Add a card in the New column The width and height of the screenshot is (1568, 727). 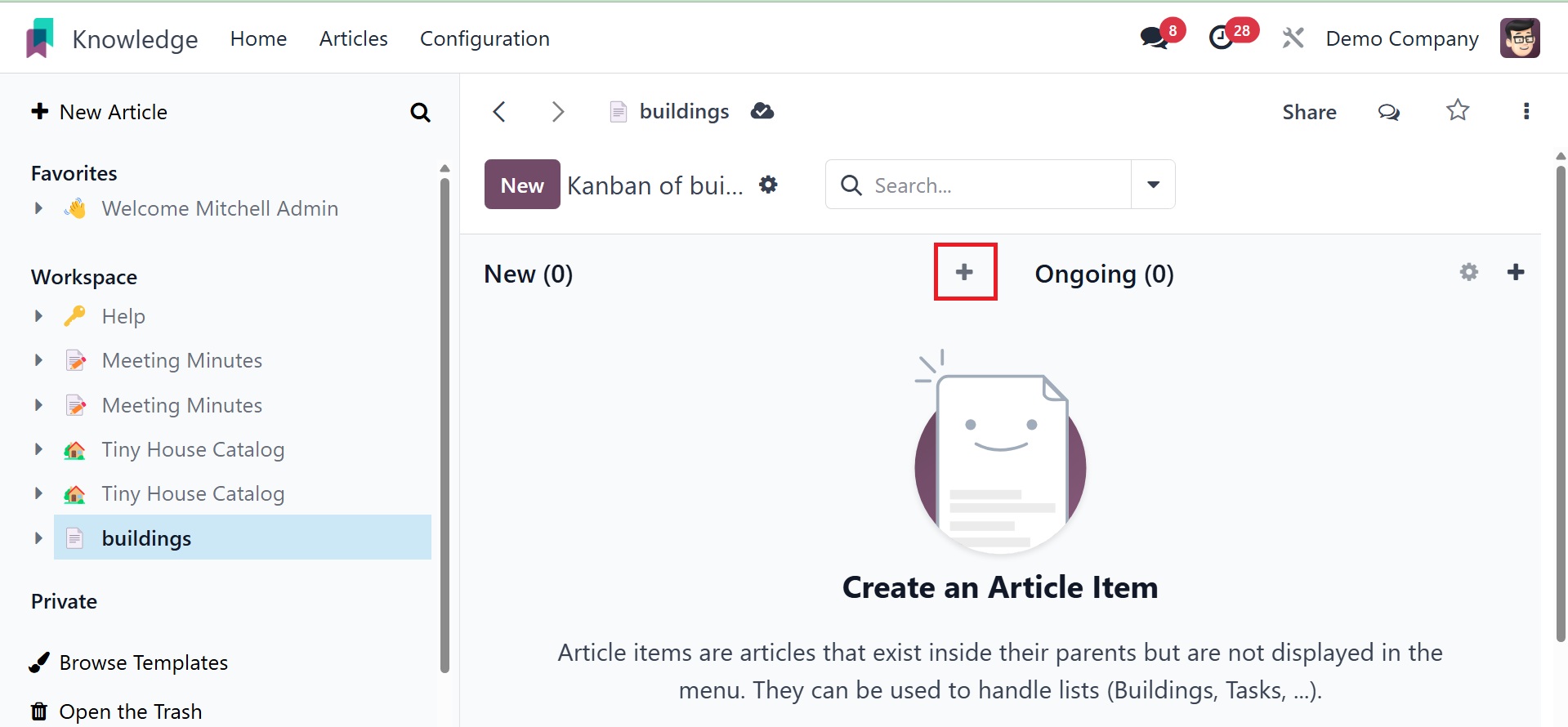[965, 272]
